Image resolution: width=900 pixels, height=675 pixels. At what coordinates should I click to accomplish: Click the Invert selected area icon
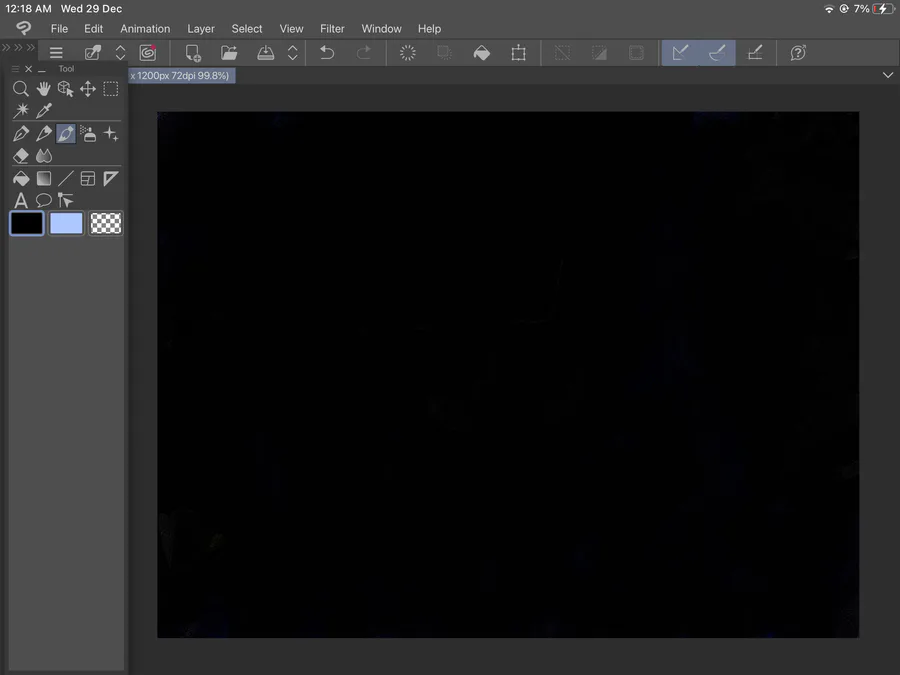tap(599, 53)
